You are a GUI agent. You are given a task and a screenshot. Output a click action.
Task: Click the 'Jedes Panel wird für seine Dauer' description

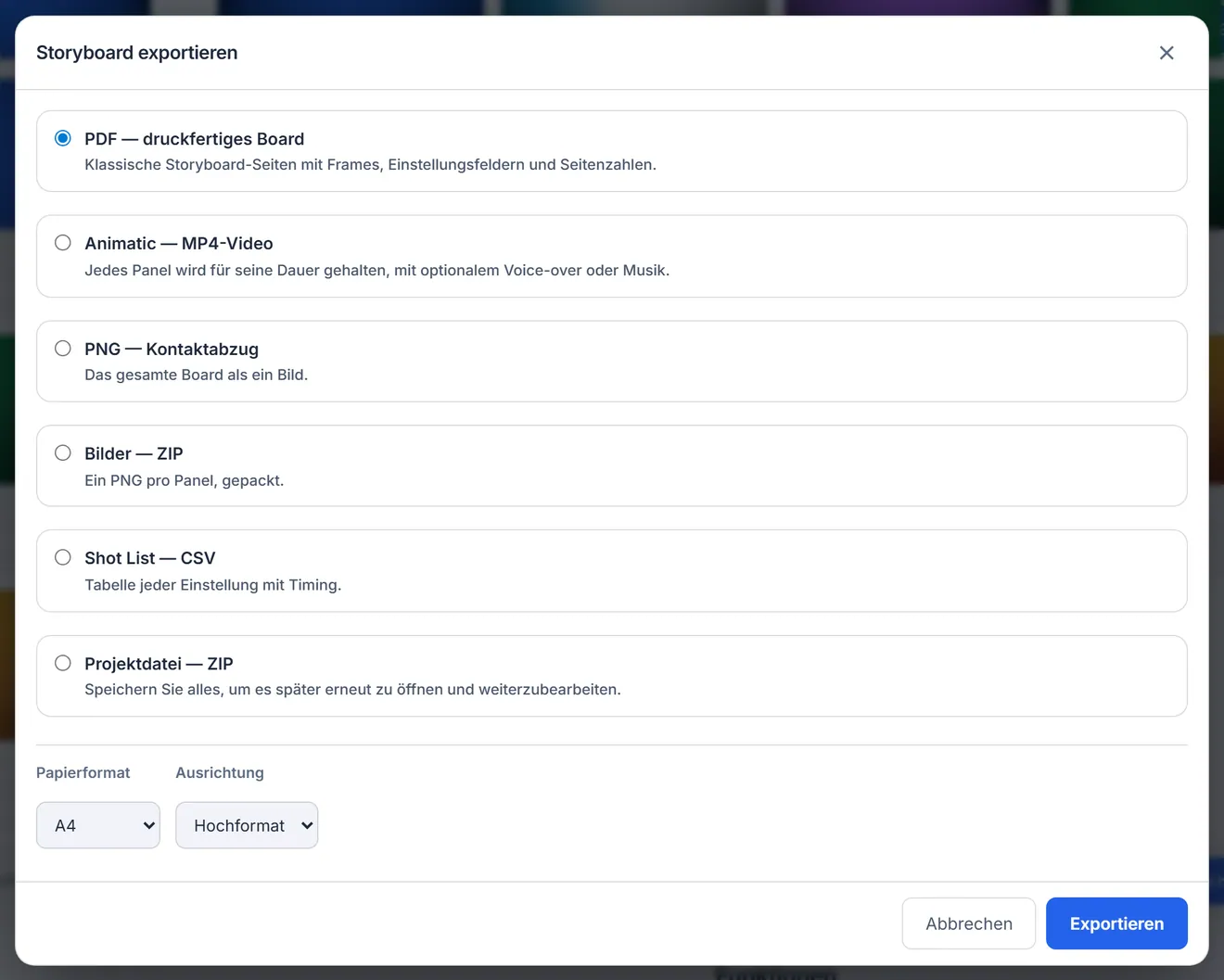pos(377,271)
